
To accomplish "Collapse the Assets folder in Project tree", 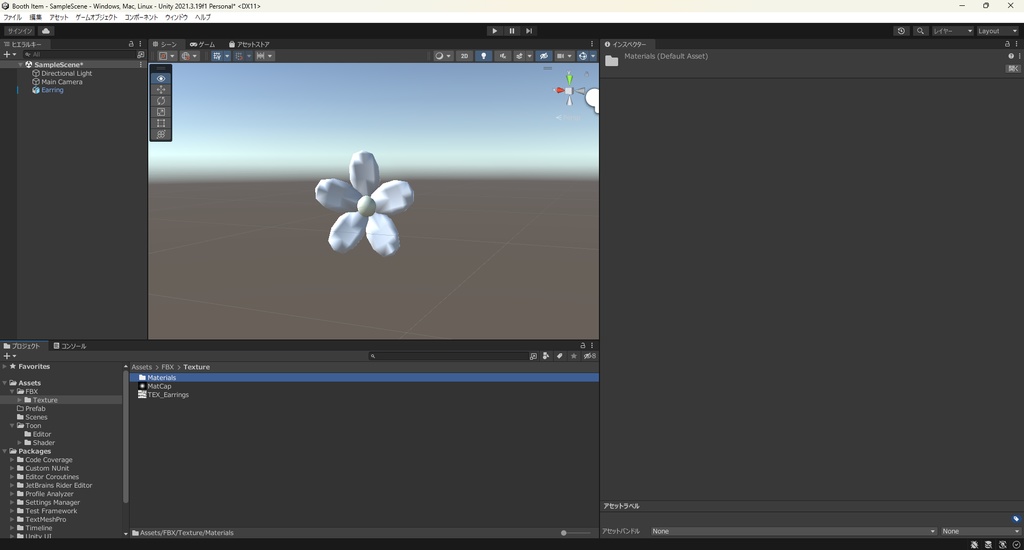I will (5, 383).
